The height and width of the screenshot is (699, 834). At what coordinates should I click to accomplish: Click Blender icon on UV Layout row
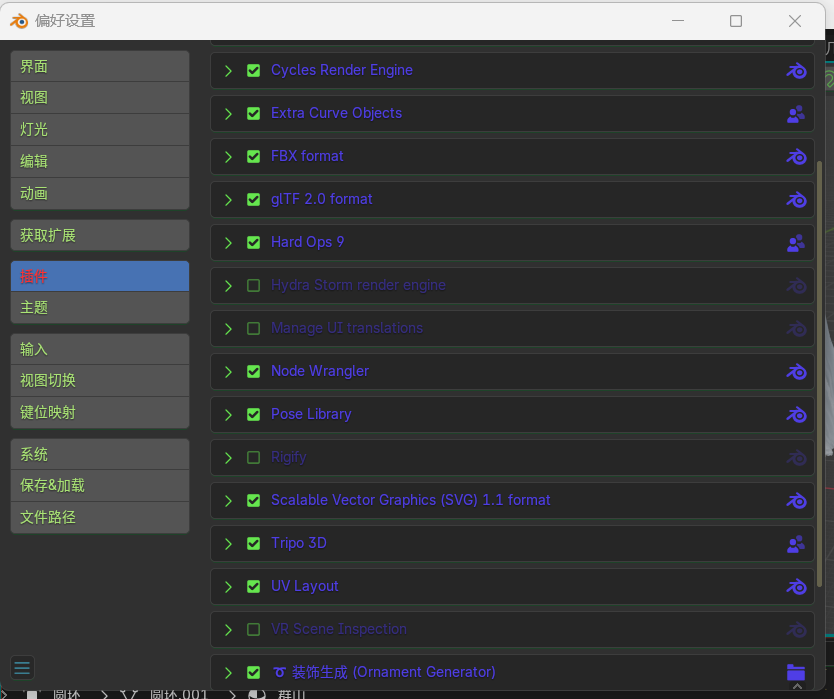[796, 587]
